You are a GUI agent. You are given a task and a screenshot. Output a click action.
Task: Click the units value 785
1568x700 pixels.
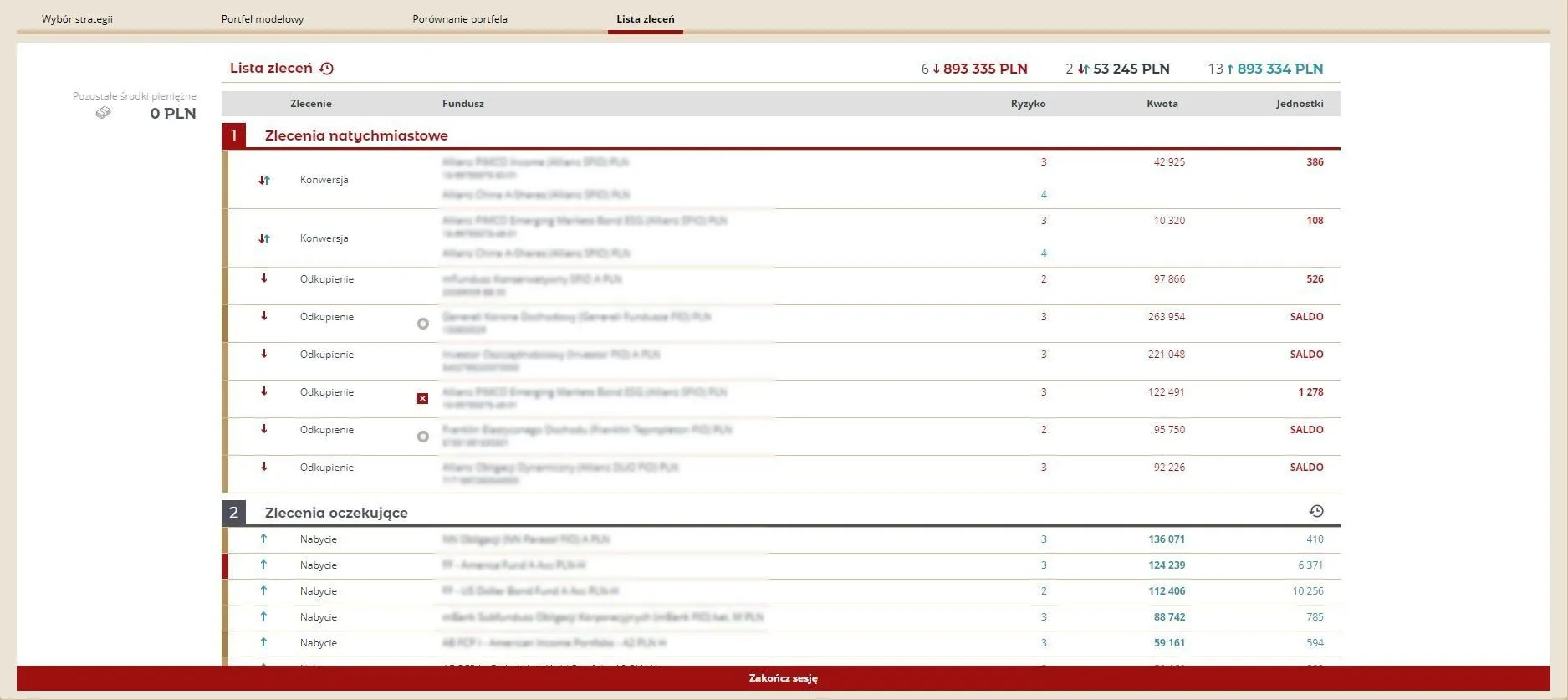[x=1315, y=617]
